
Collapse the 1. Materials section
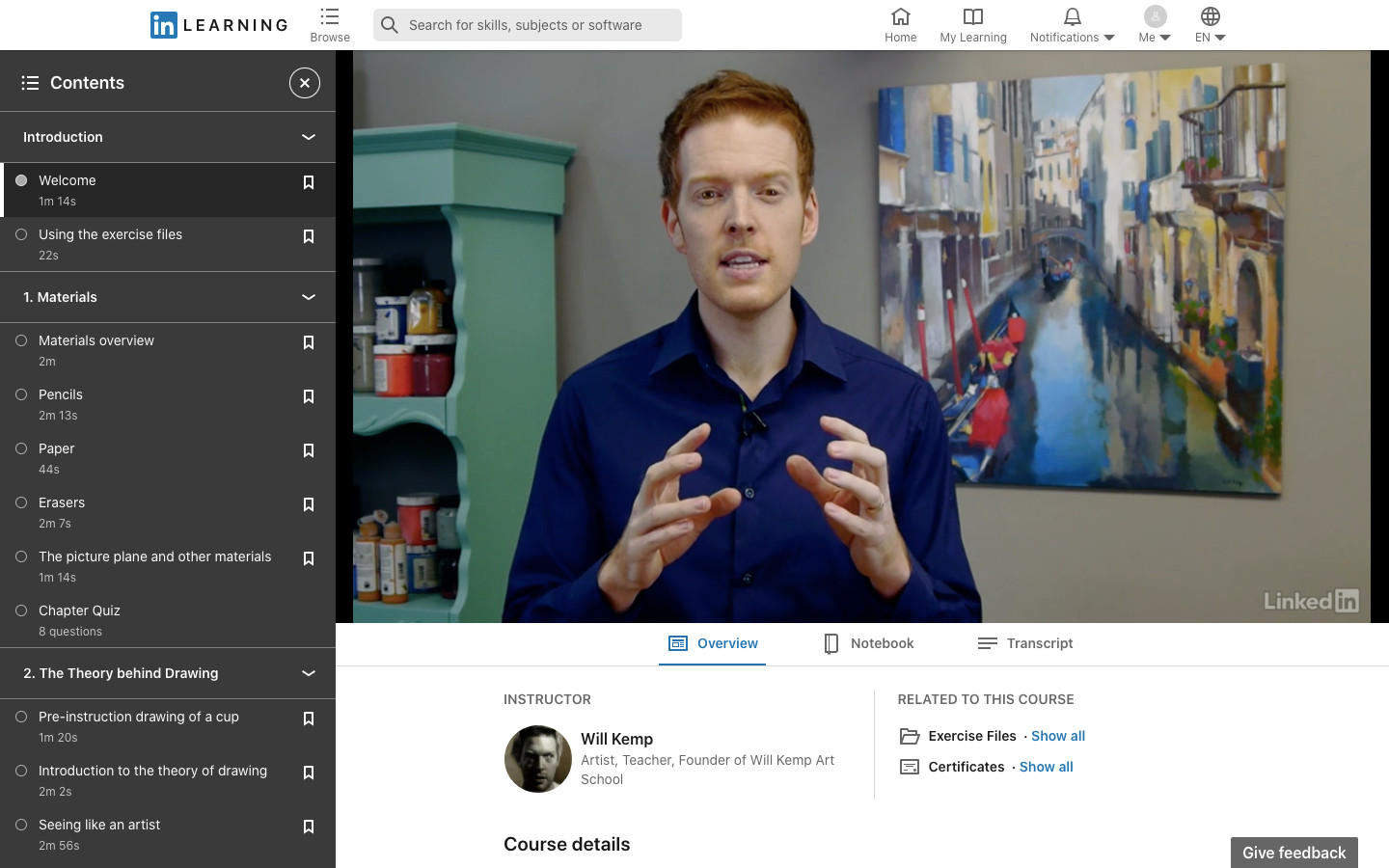pos(309,297)
